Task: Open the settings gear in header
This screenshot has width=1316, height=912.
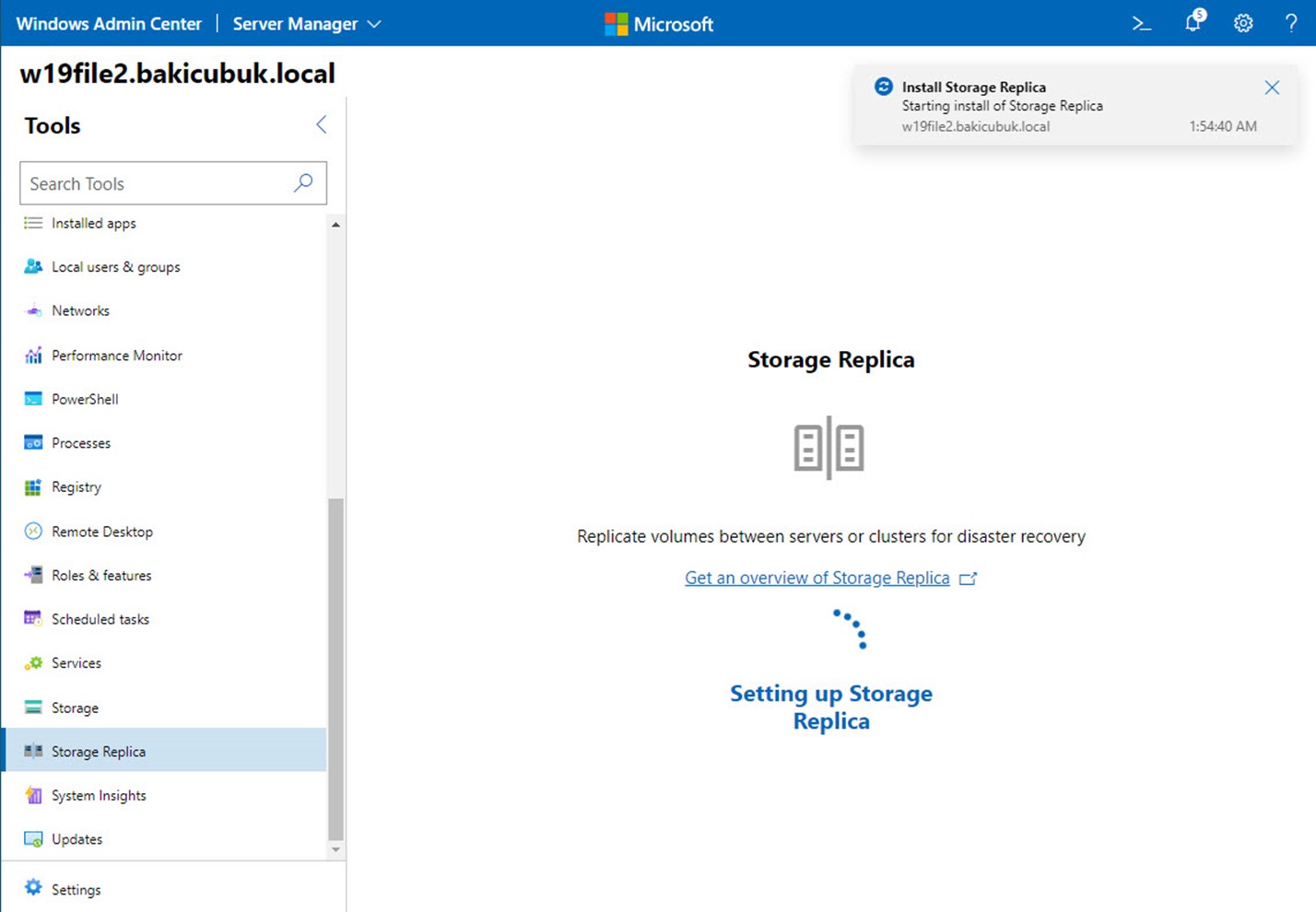Action: pyautogui.click(x=1243, y=24)
